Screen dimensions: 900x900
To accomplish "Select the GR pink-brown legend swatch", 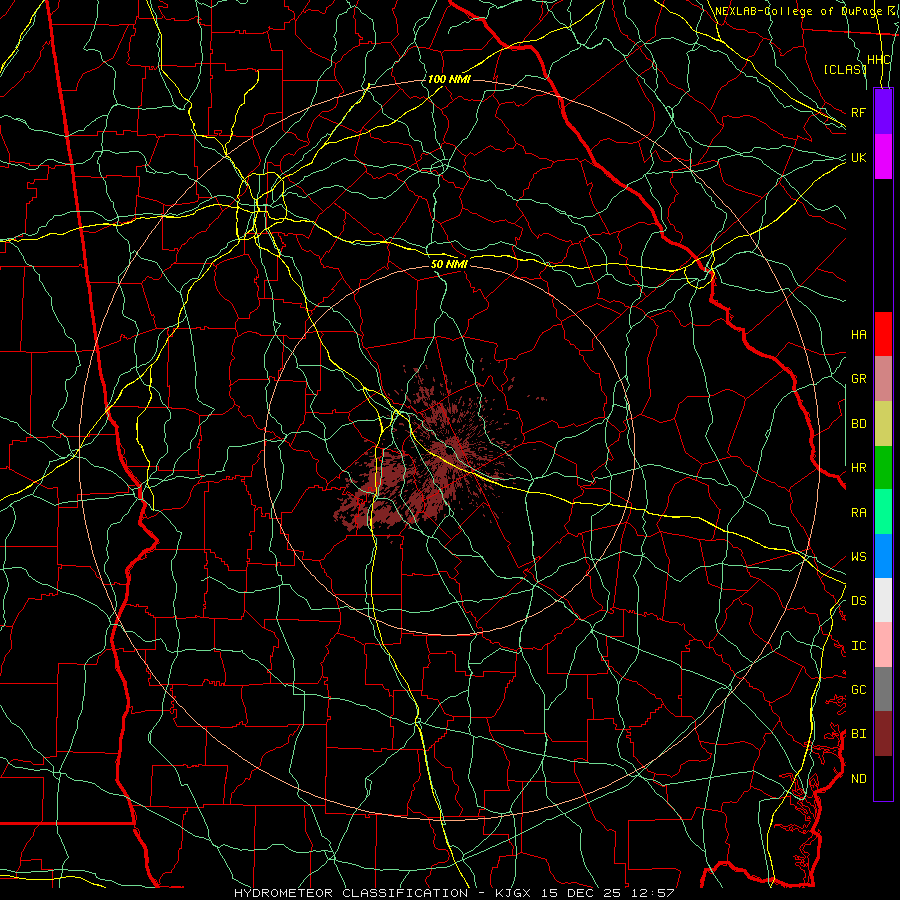I will (883, 378).
